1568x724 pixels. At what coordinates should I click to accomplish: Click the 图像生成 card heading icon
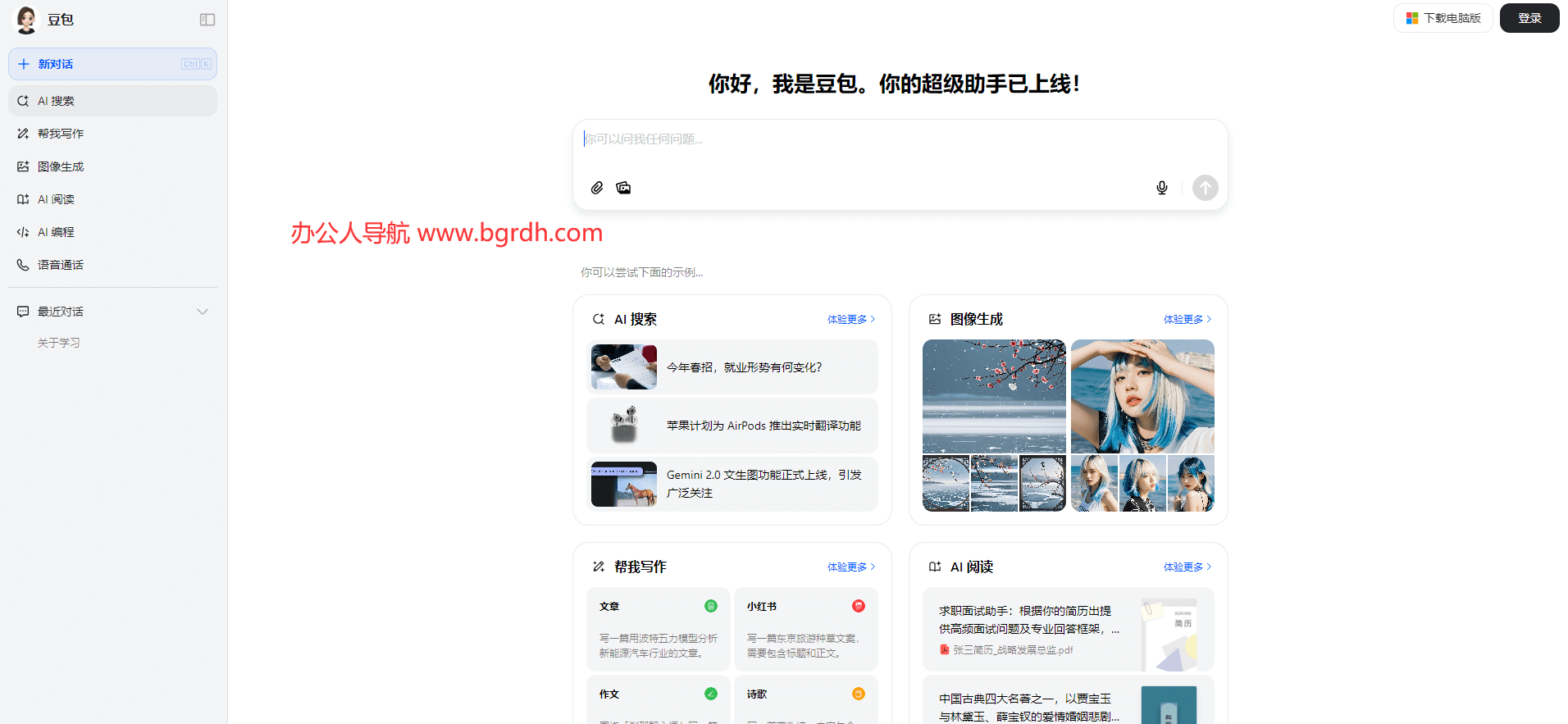[935, 319]
